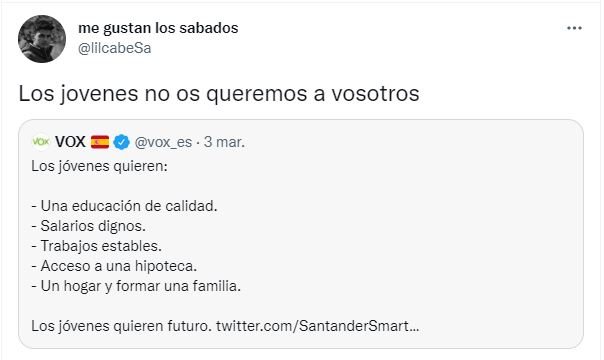
Task: Click the blue verified badge next to VOX
Action: point(121,142)
